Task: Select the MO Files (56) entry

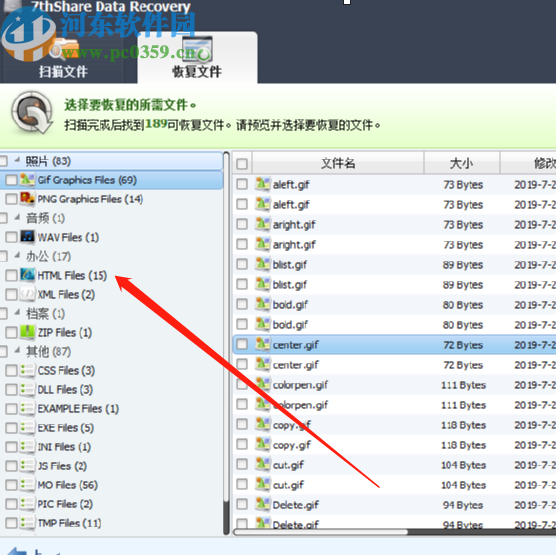Action: (x=67, y=485)
